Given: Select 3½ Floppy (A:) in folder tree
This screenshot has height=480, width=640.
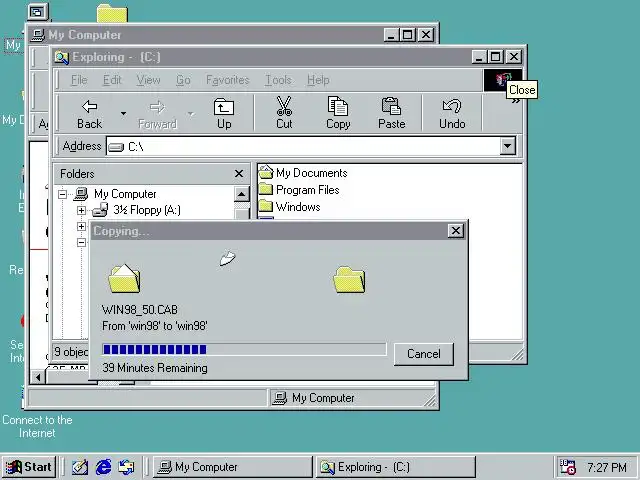Looking at the screenshot, I should [147, 210].
